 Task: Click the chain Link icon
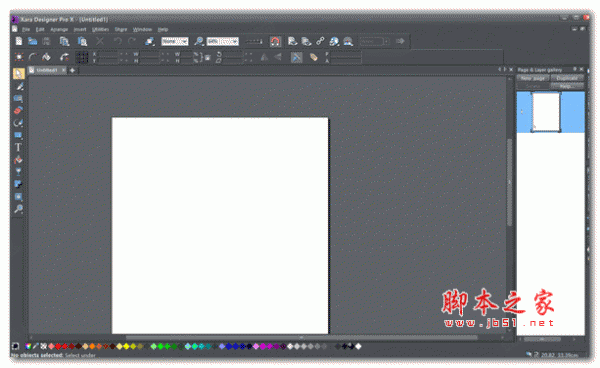click(320, 41)
